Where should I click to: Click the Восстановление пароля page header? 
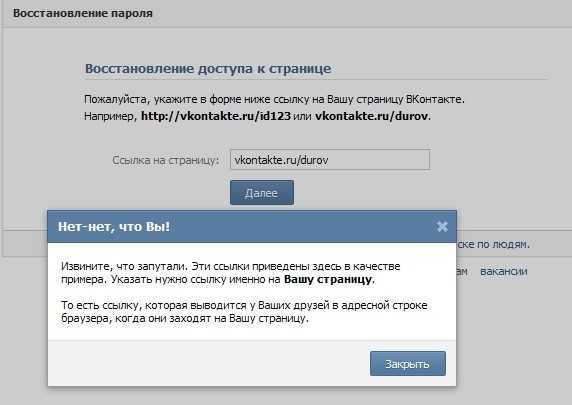click(x=83, y=13)
